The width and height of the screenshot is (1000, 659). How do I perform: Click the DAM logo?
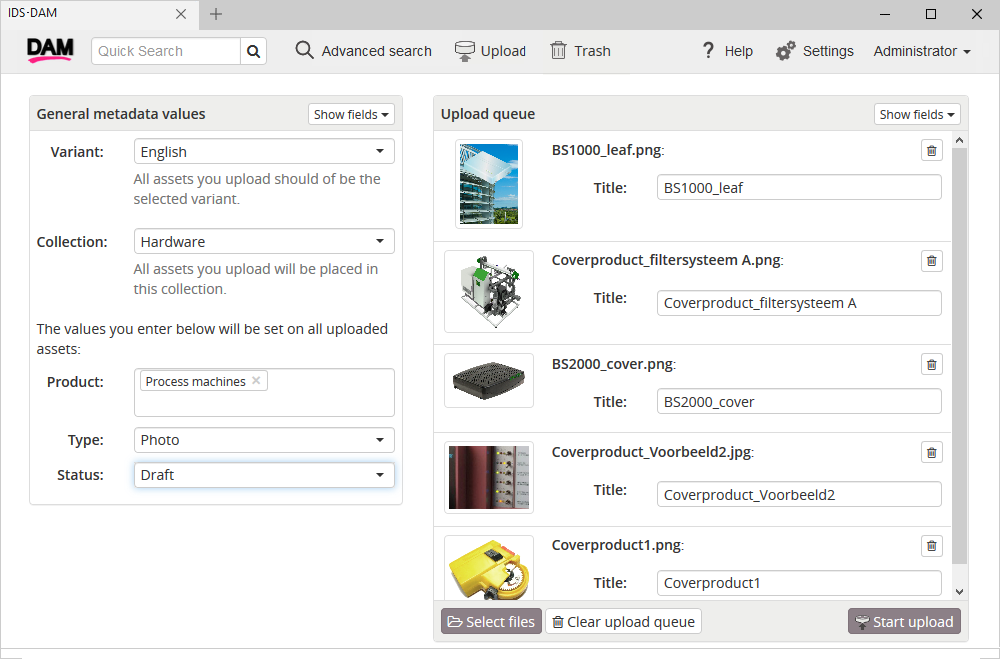50,50
